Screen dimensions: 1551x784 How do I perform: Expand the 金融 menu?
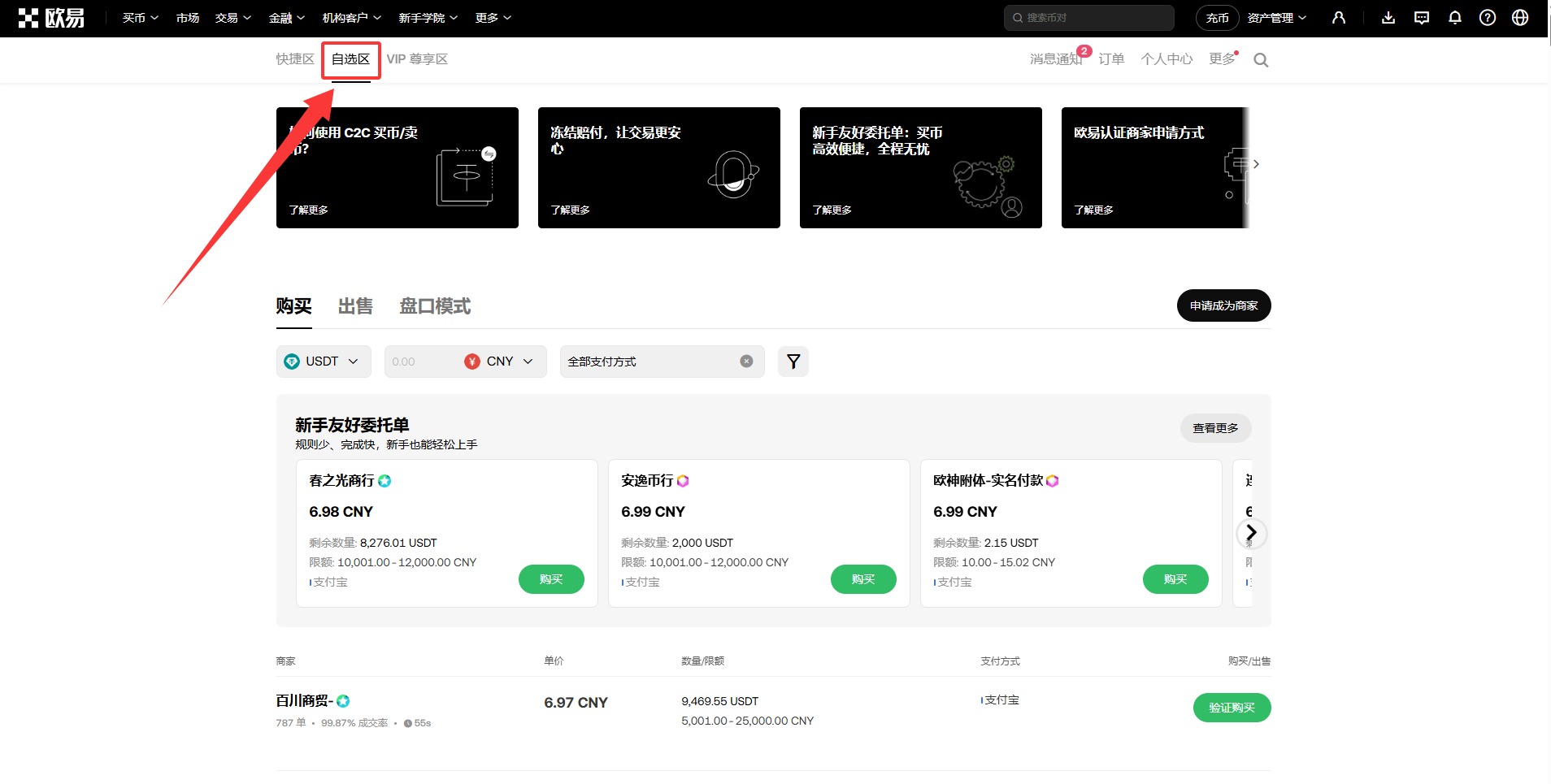(x=287, y=18)
